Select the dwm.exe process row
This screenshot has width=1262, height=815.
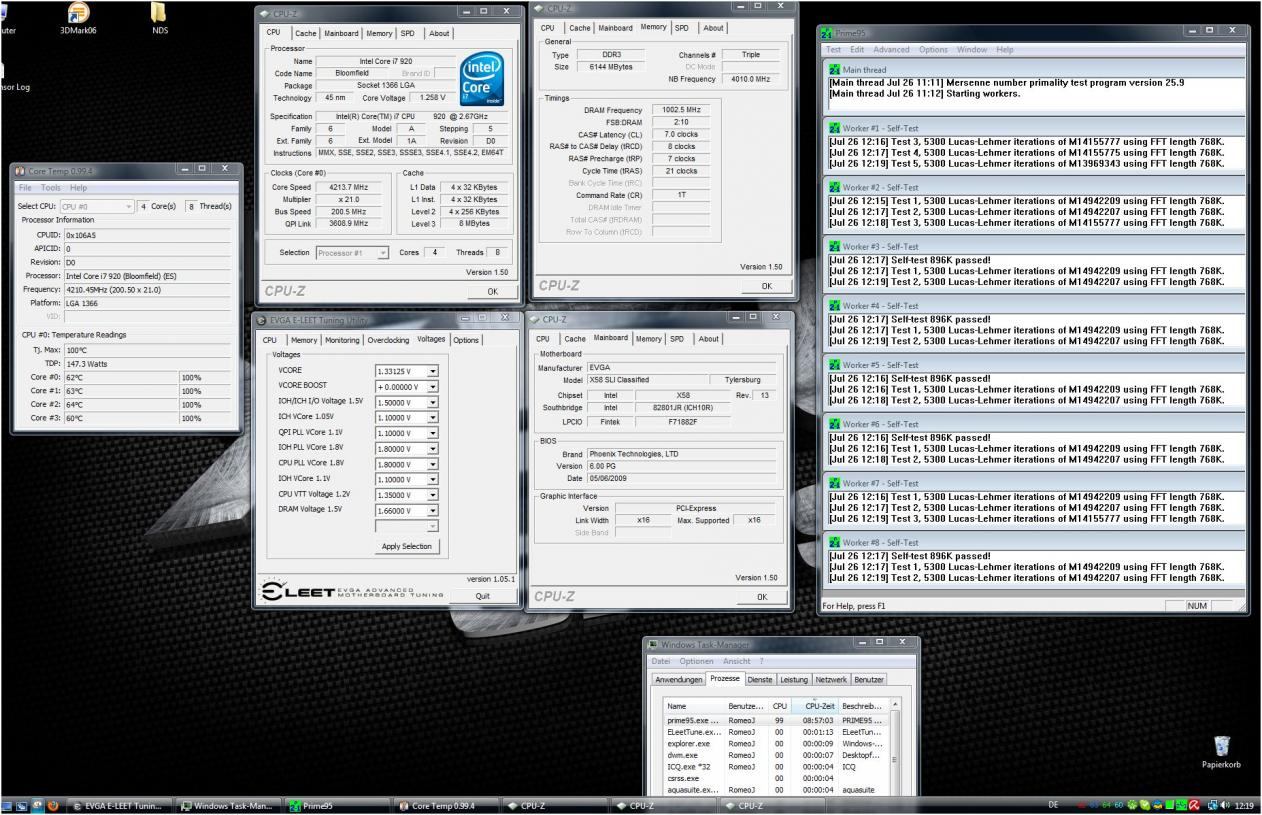click(x=775, y=755)
